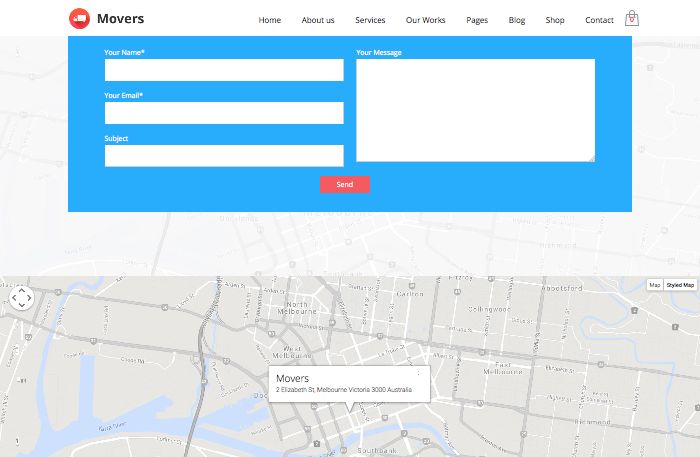Image resolution: width=700 pixels, height=457 pixels.
Task: Open the shopping bag cart icon
Action: pos(632,19)
